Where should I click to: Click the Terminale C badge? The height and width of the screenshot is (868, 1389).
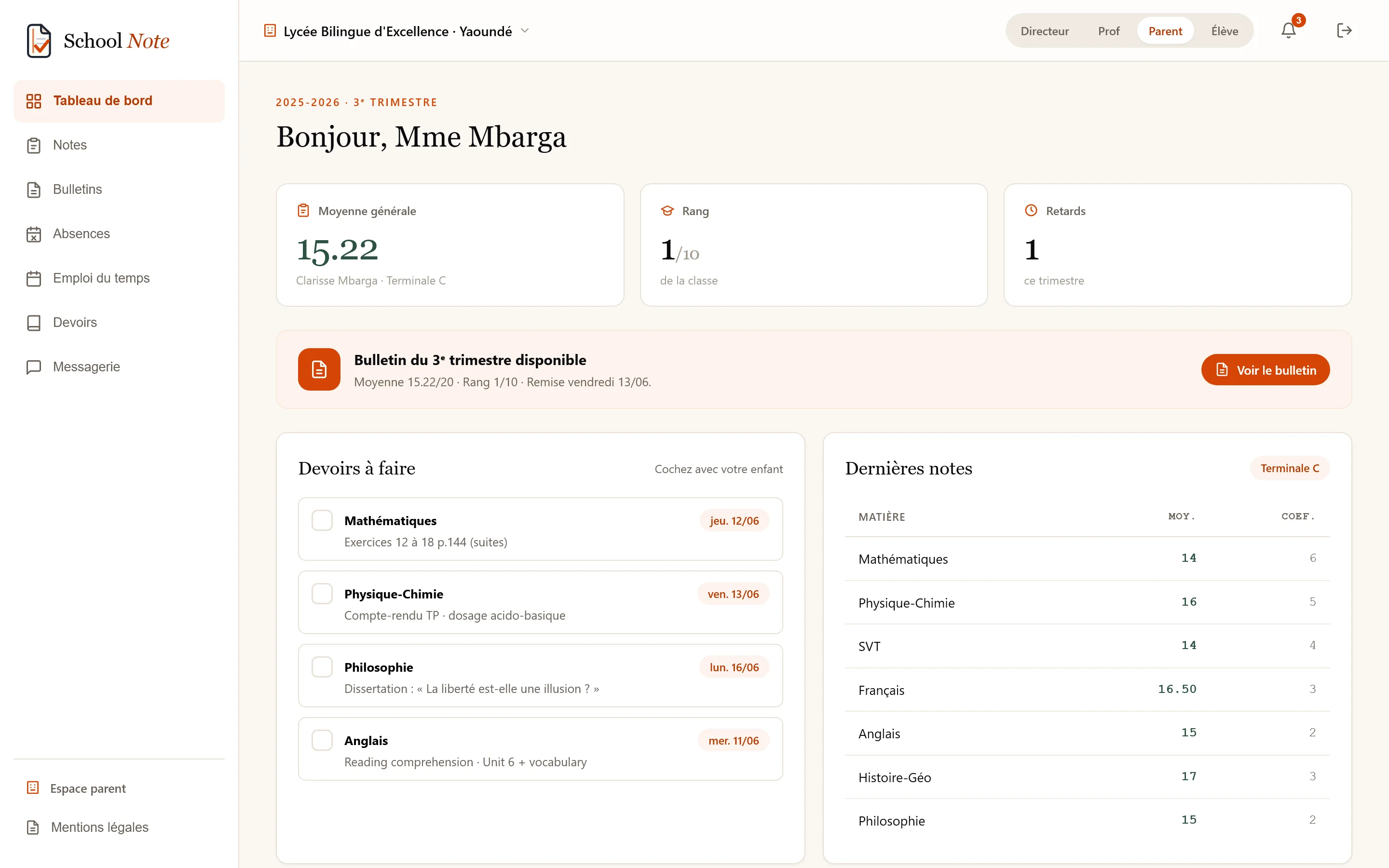pyautogui.click(x=1290, y=468)
